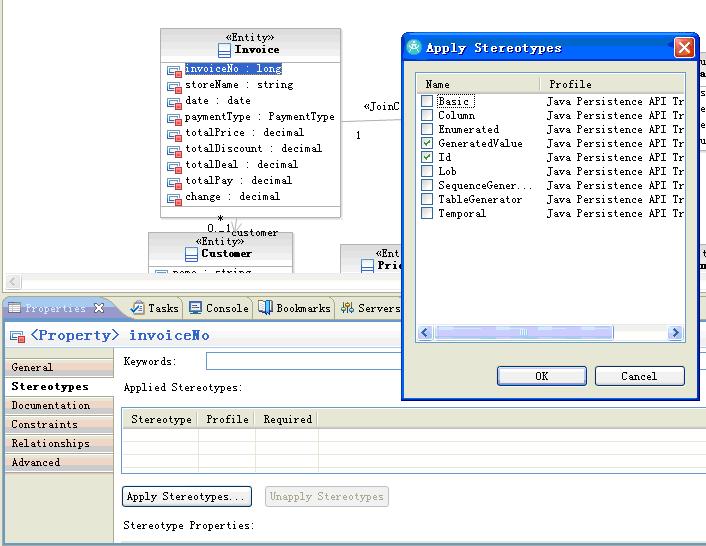Switch to the Advanced properties tab
The image size is (706, 546).
pos(36,463)
